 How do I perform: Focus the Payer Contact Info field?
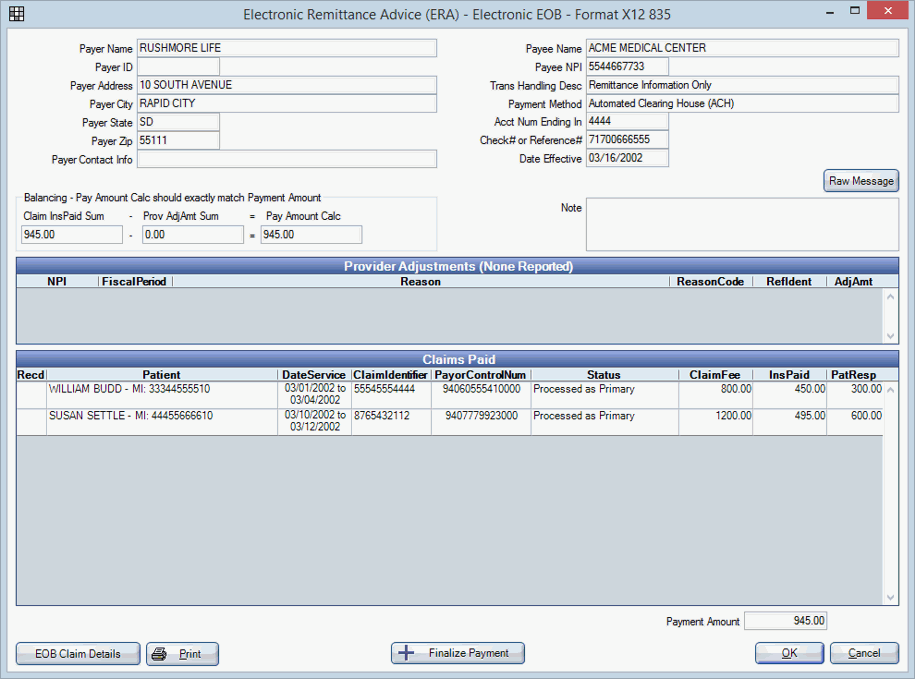coord(286,159)
